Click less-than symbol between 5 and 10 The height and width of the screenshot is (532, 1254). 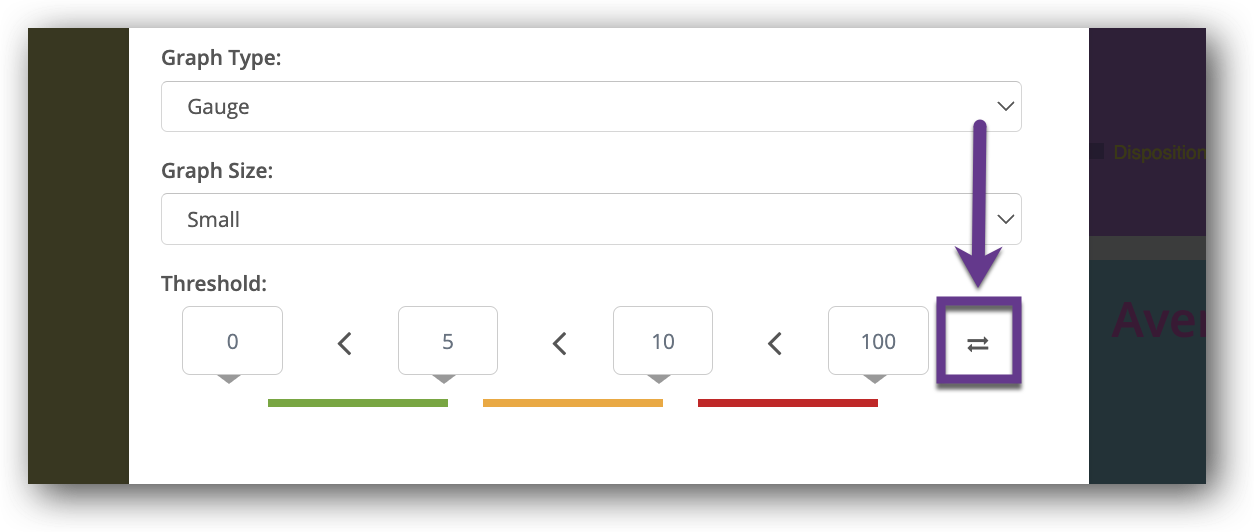click(x=560, y=344)
